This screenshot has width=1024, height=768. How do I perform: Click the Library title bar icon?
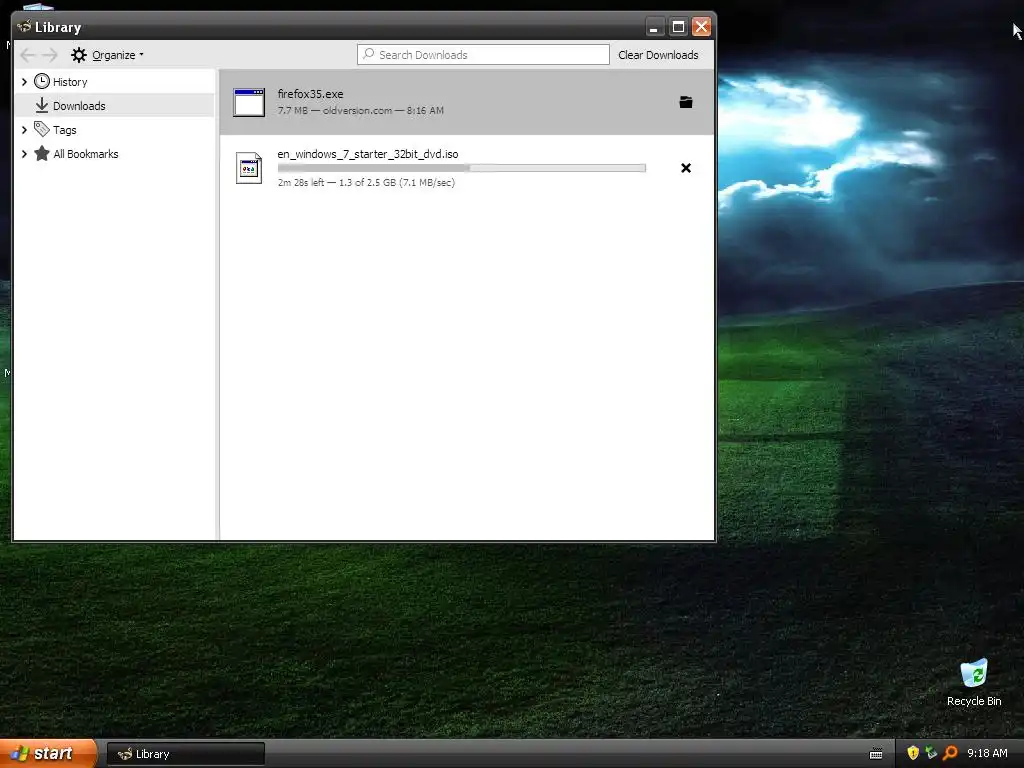(x=24, y=27)
